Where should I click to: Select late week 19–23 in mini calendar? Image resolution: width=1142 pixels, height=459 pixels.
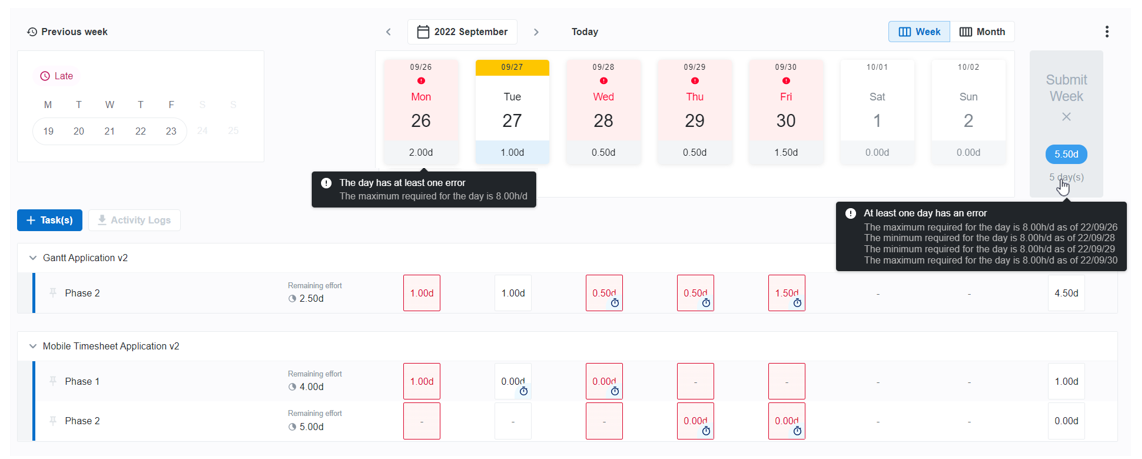109,131
